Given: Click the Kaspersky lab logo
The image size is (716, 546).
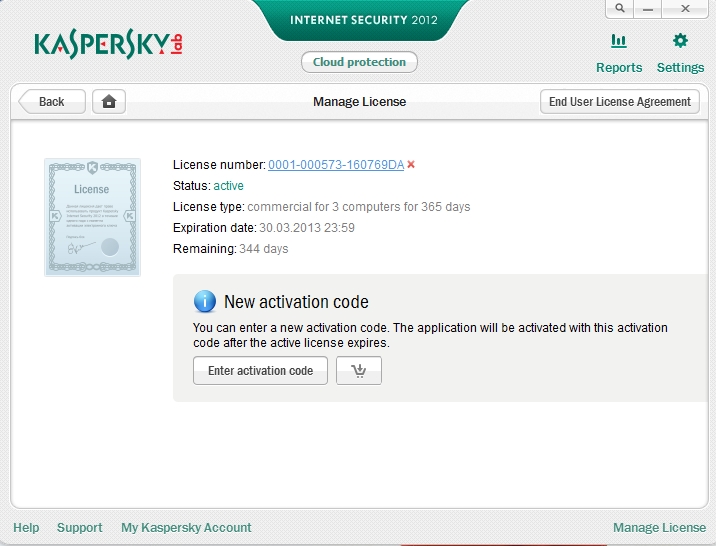Looking at the screenshot, I should pos(109,44).
